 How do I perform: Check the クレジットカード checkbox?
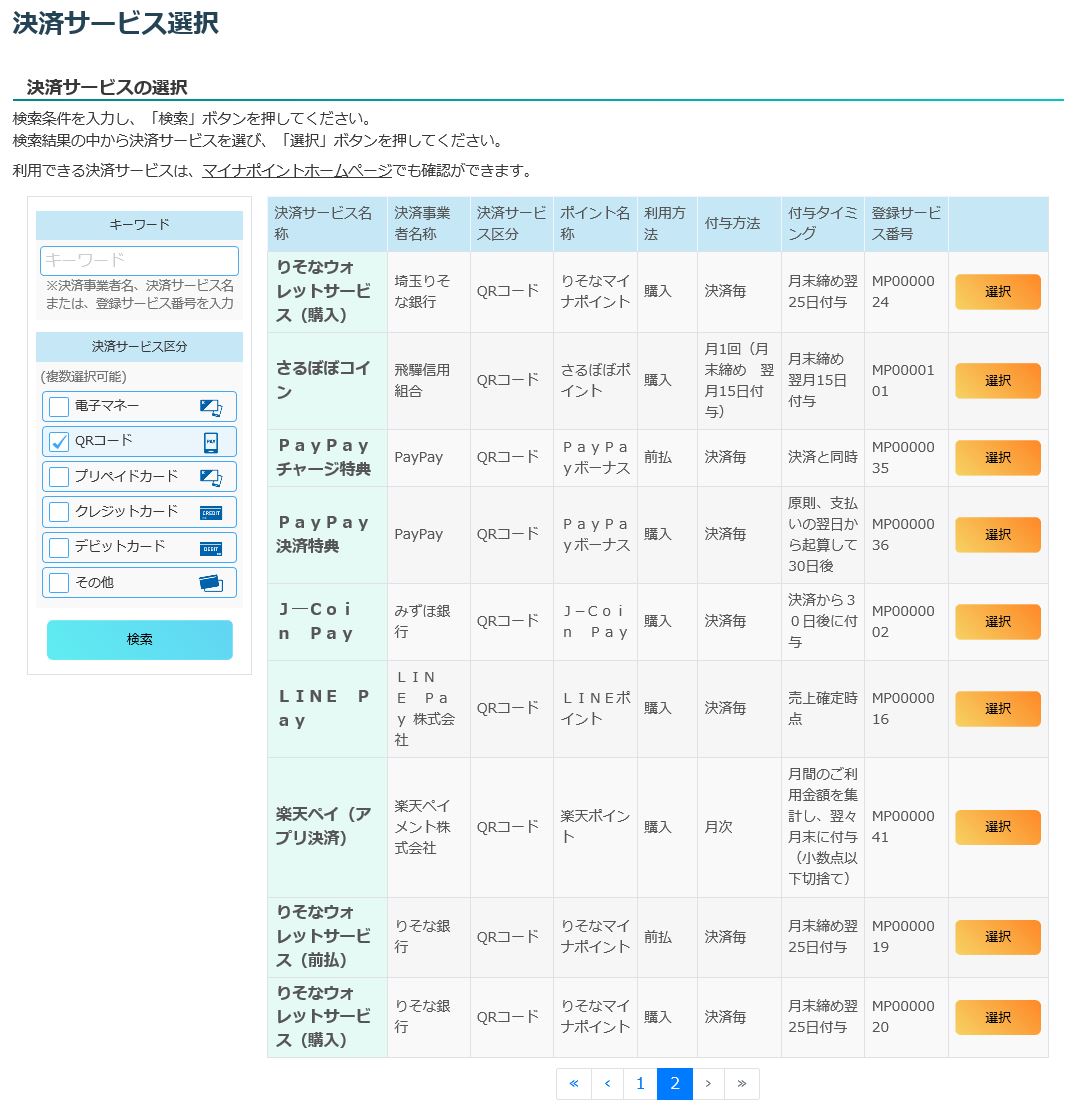[x=59, y=511]
